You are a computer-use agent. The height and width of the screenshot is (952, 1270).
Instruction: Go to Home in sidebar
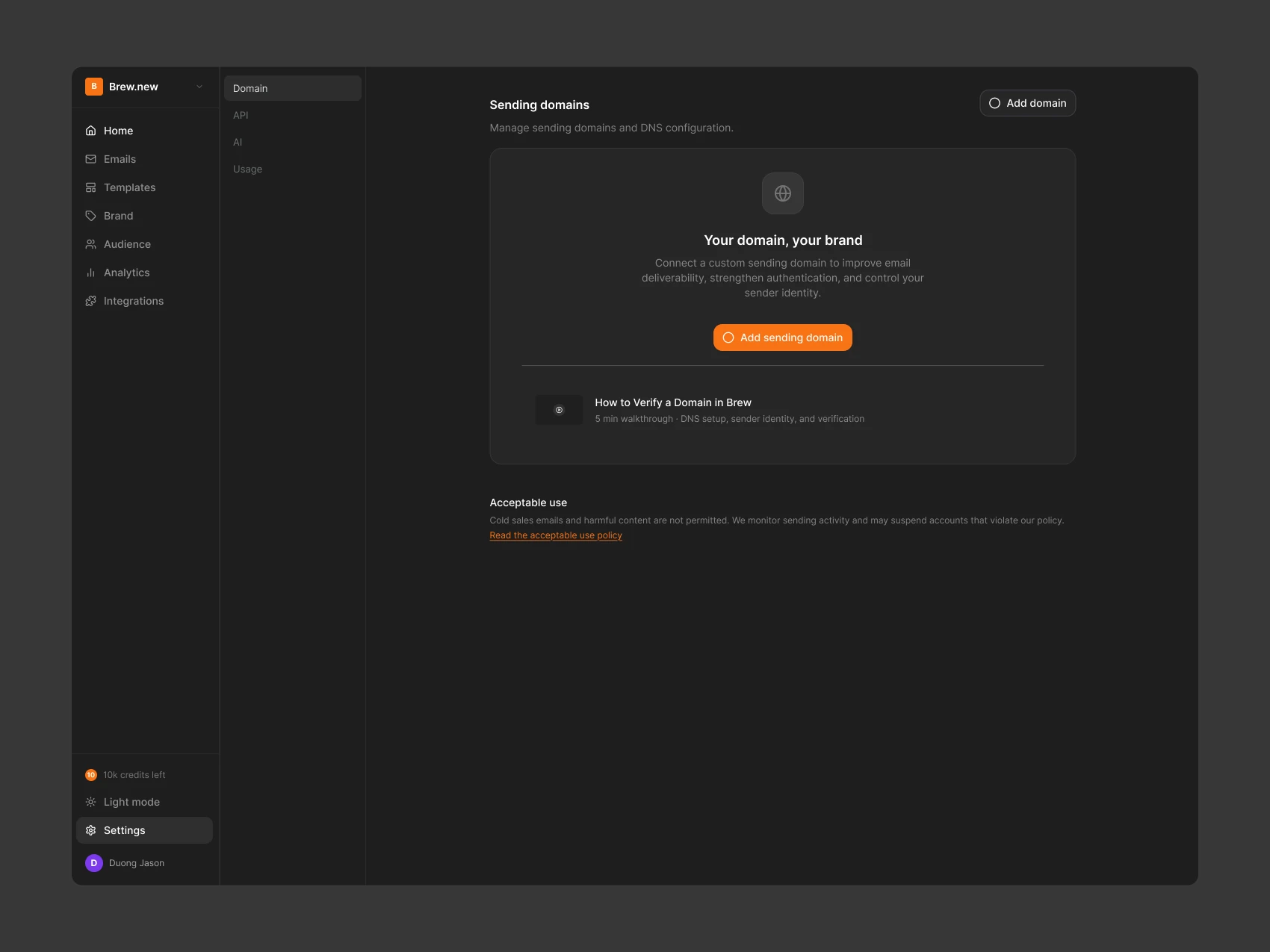(x=144, y=131)
